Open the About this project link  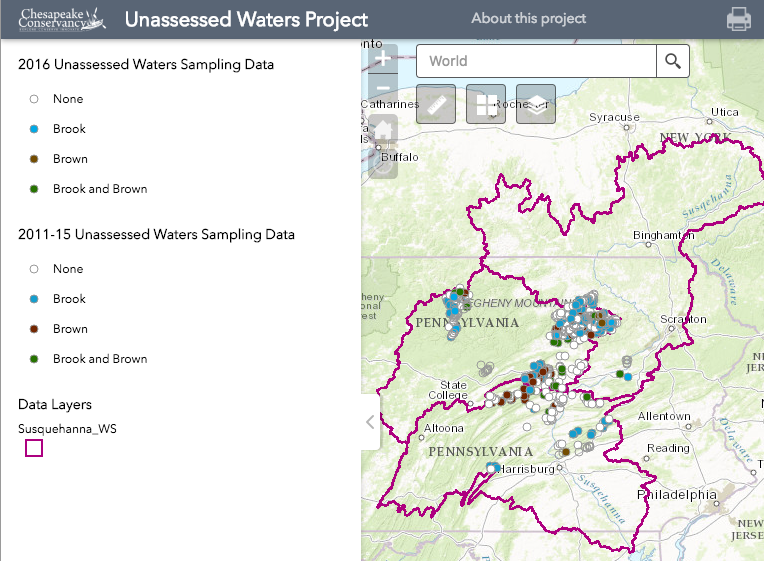pyautogui.click(x=529, y=19)
